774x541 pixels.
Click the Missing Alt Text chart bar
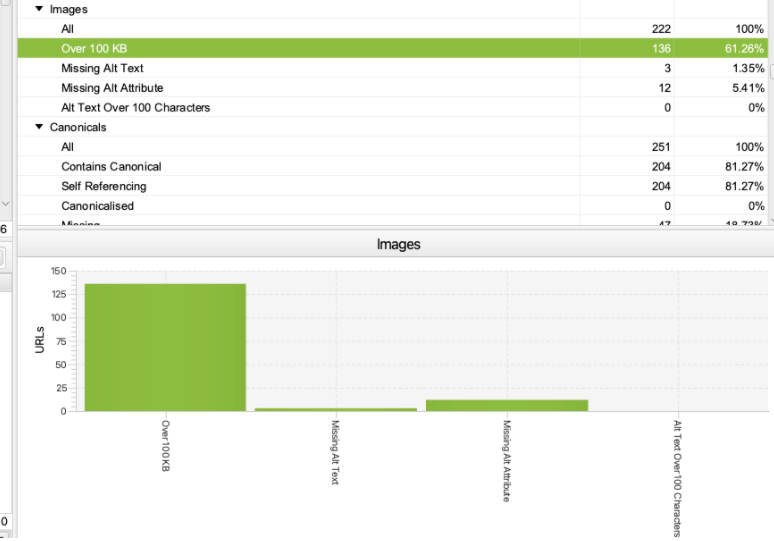coord(336,409)
